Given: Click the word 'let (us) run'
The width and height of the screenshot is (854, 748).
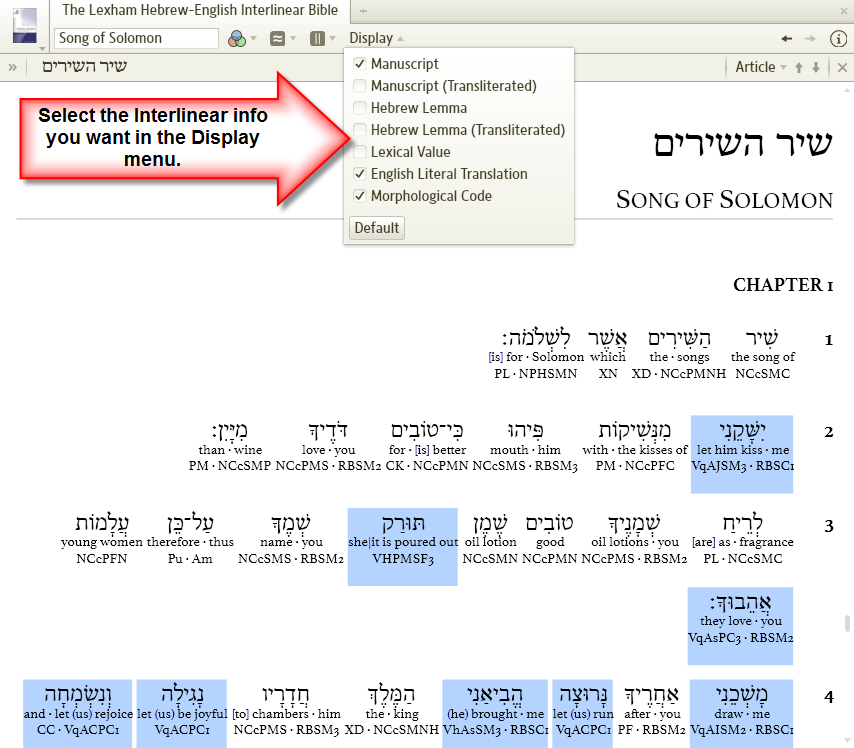Looking at the screenshot, I should 583,714.
